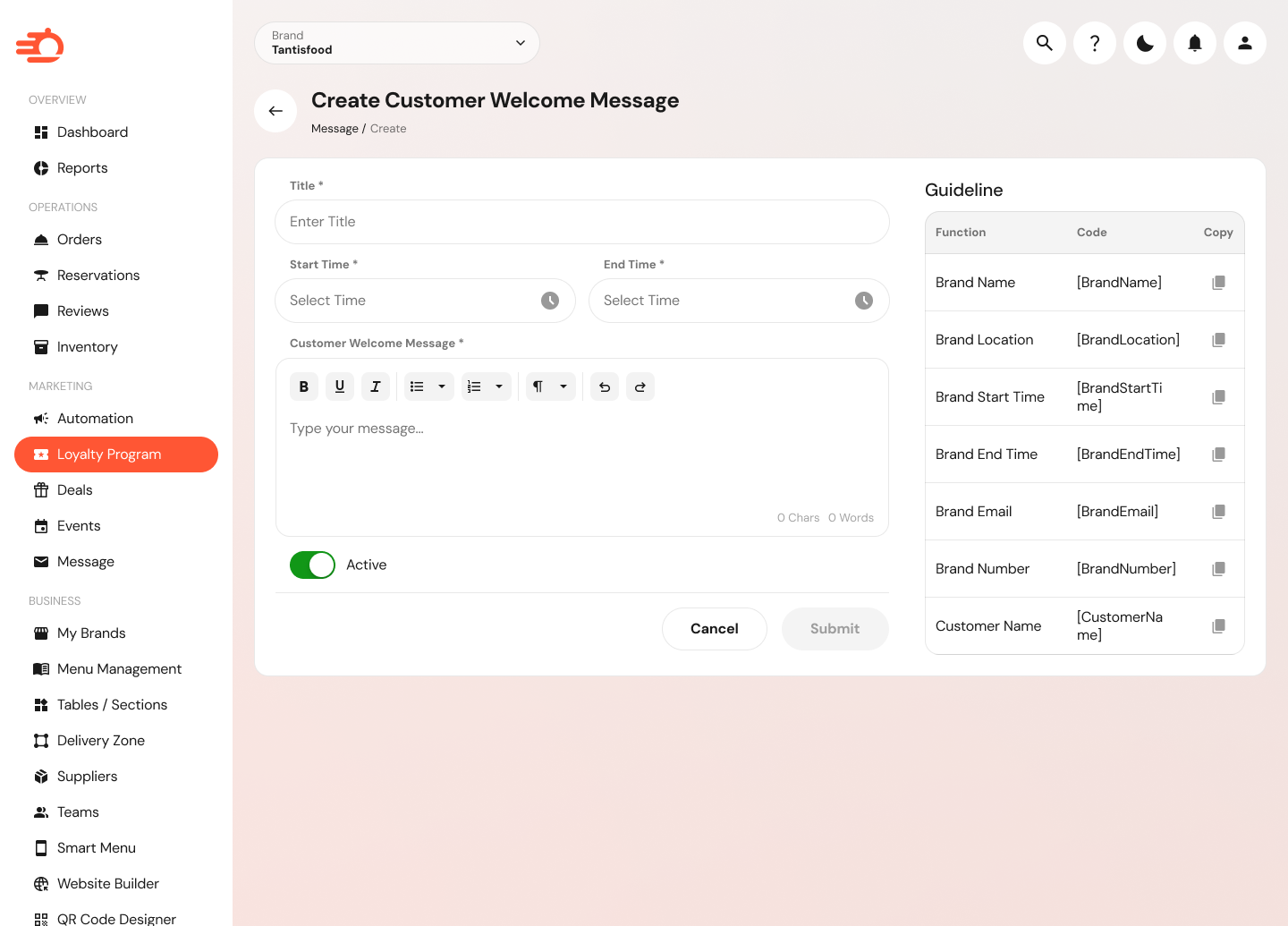Expand paragraph format options arrow
Image resolution: width=1288 pixels, height=926 pixels.
click(x=563, y=387)
